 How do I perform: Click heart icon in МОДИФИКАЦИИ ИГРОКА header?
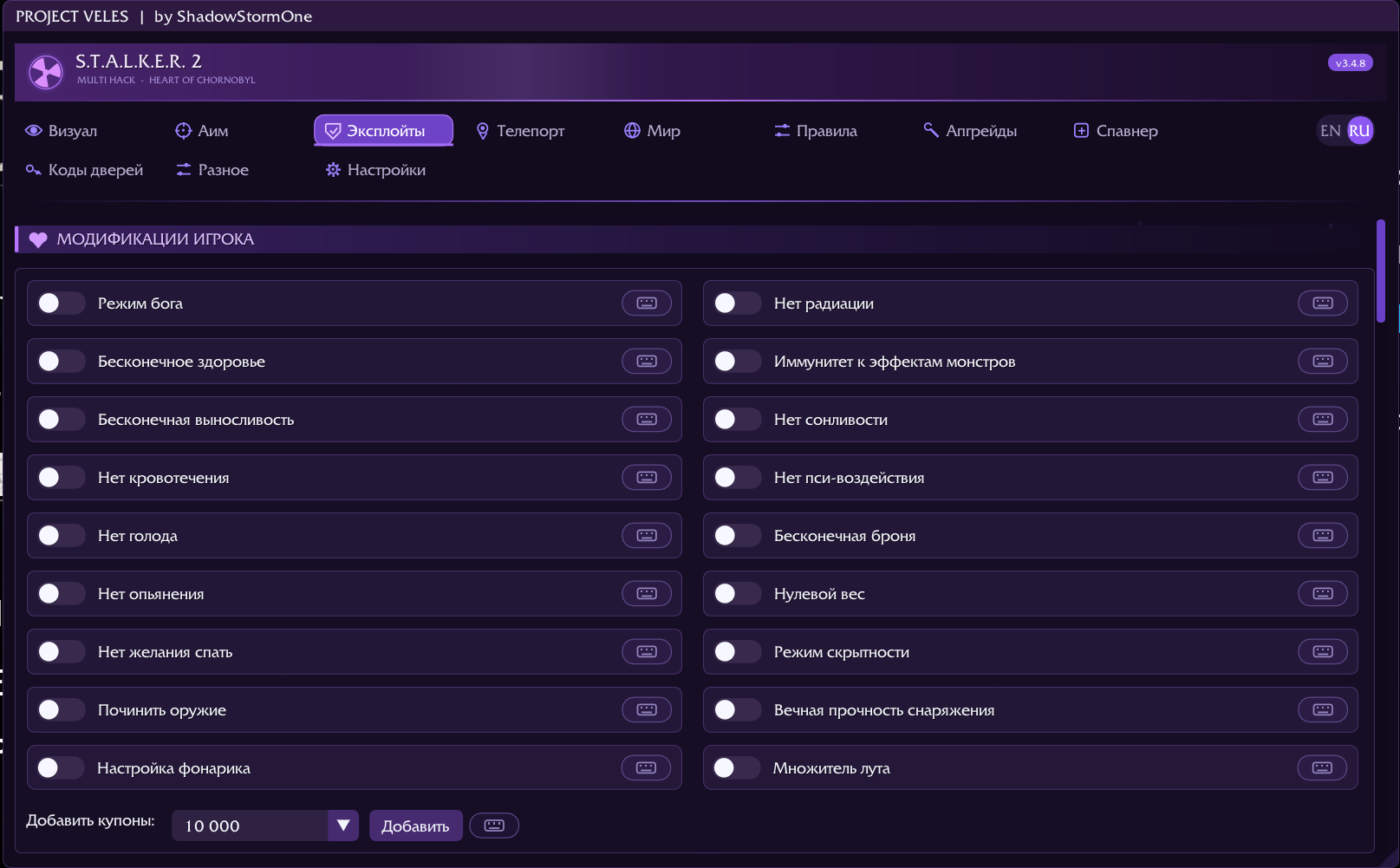pos(38,239)
